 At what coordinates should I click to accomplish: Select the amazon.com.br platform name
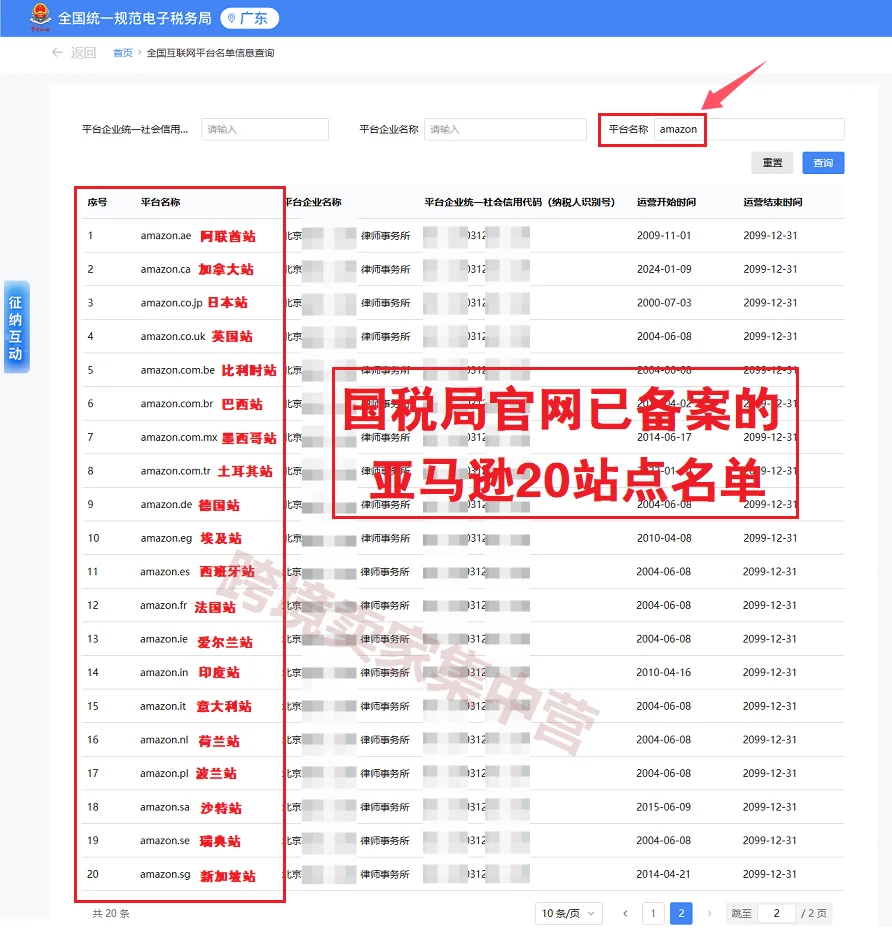tap(177, 403)
